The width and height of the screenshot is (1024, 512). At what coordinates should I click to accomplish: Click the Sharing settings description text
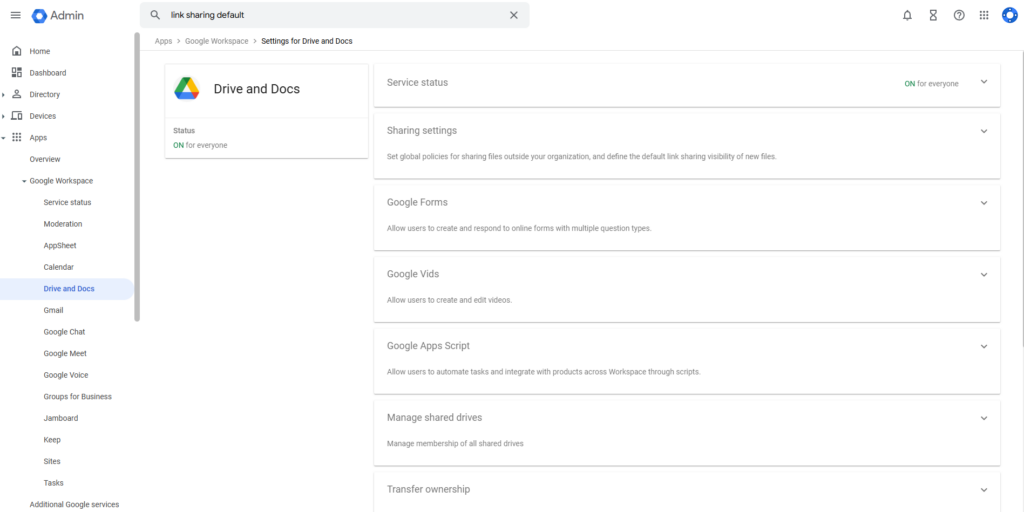pos(581,157)
